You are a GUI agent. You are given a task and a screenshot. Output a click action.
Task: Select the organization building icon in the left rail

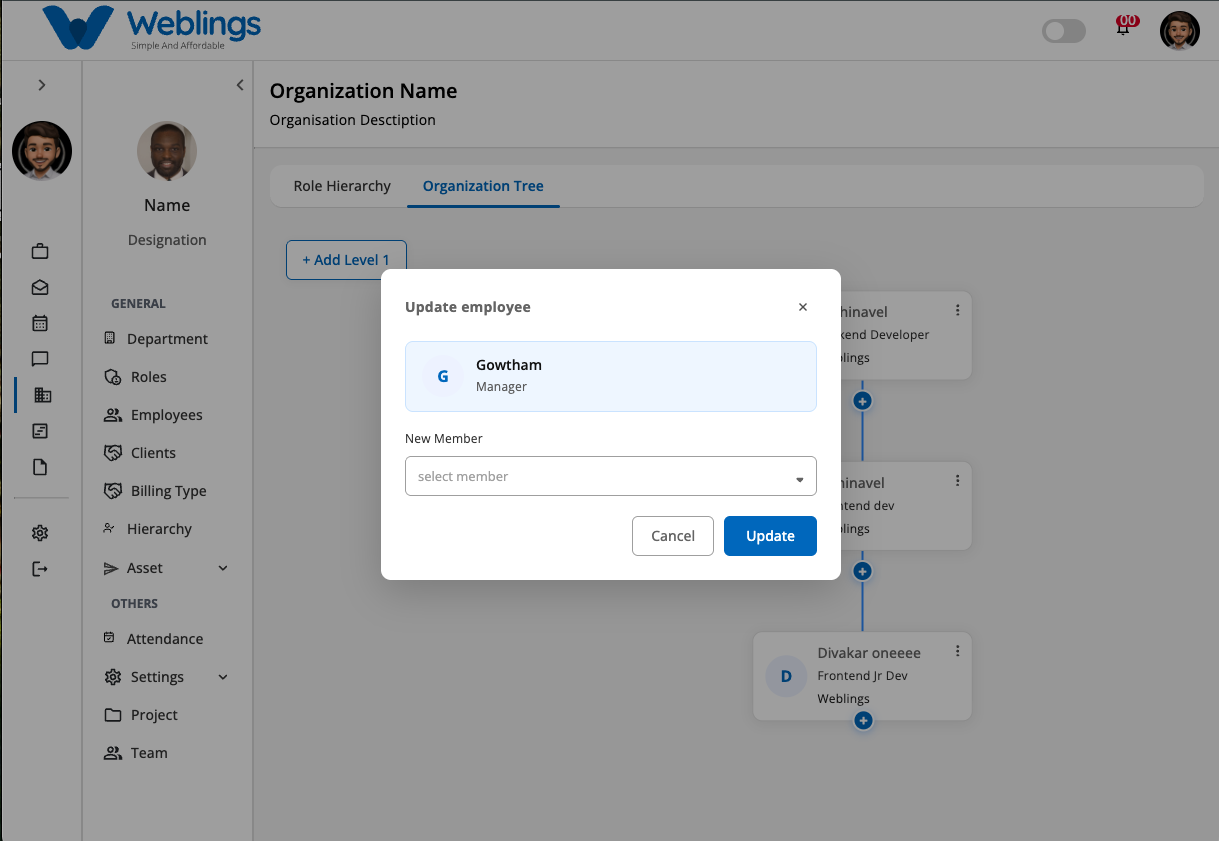(42, 395)
